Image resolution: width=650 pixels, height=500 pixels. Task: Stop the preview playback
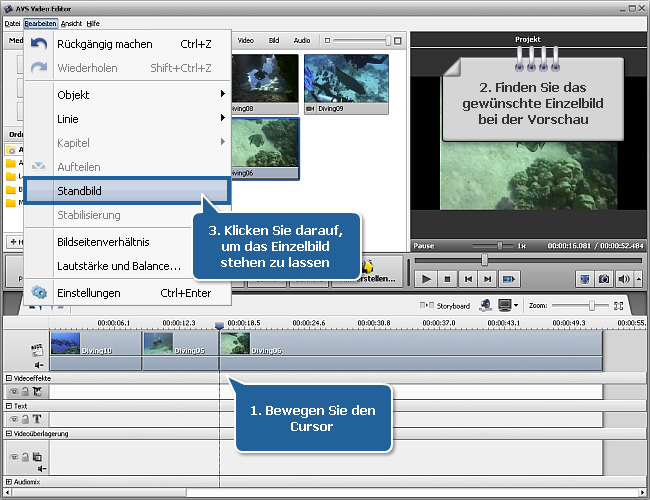point(447,279)
